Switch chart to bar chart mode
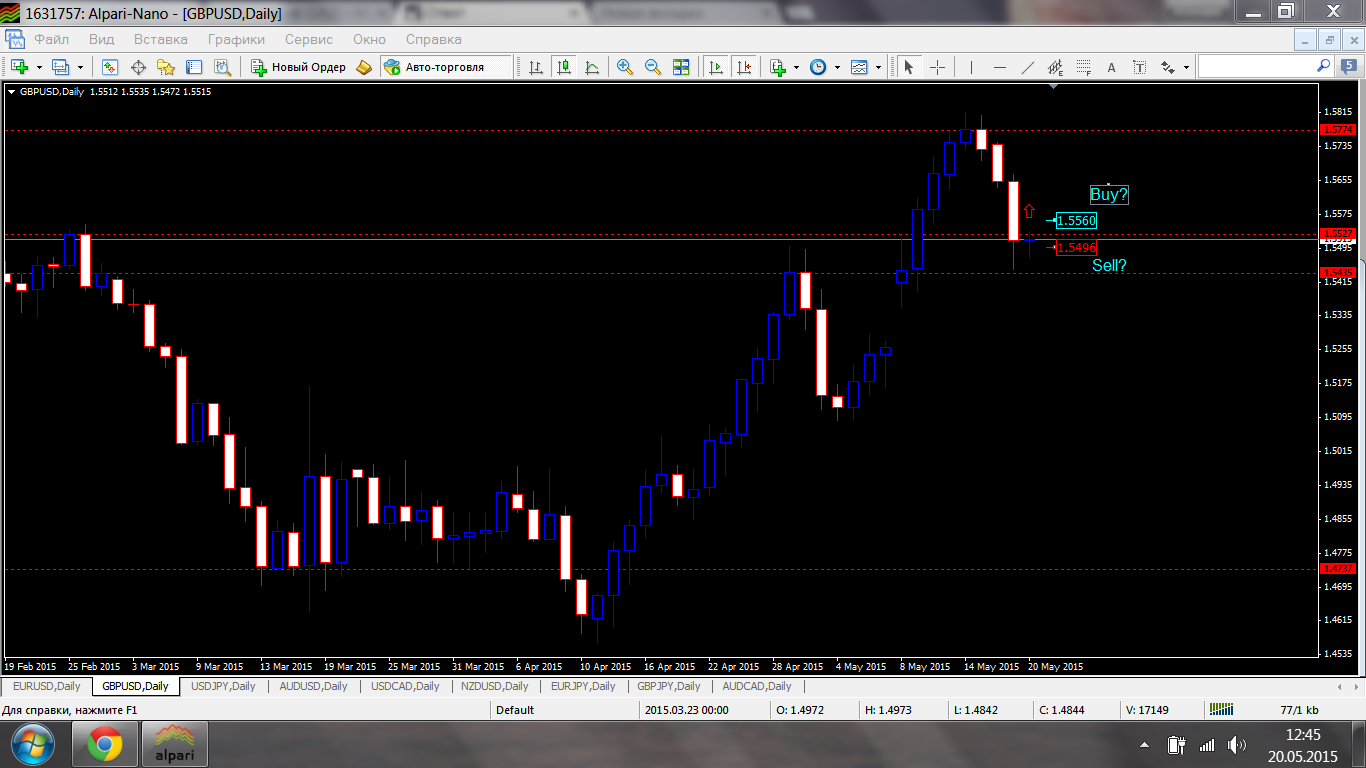1366x768 pixels. point(536,67)
